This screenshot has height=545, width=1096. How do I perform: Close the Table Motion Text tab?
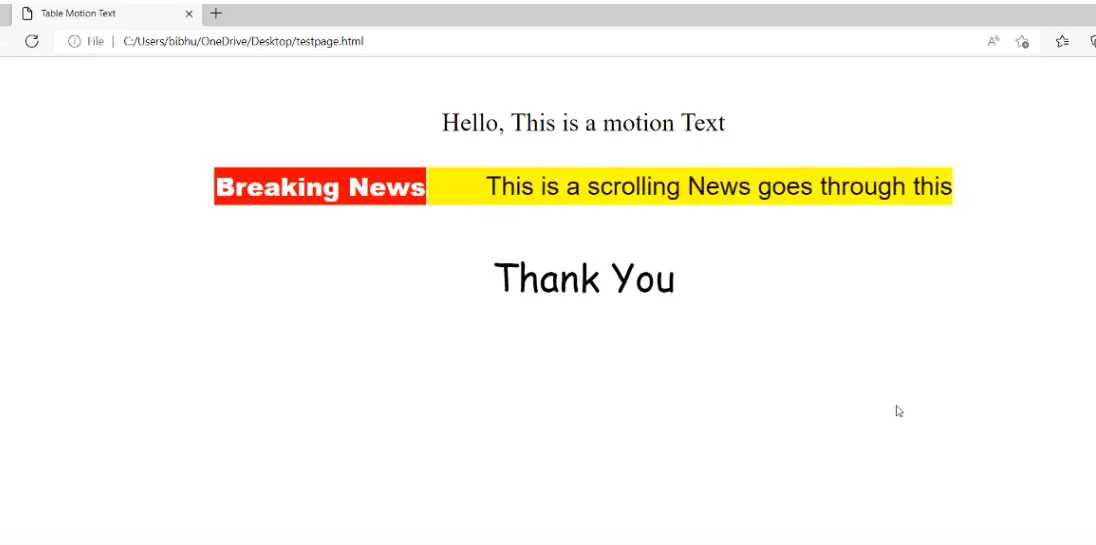(189, 13)
